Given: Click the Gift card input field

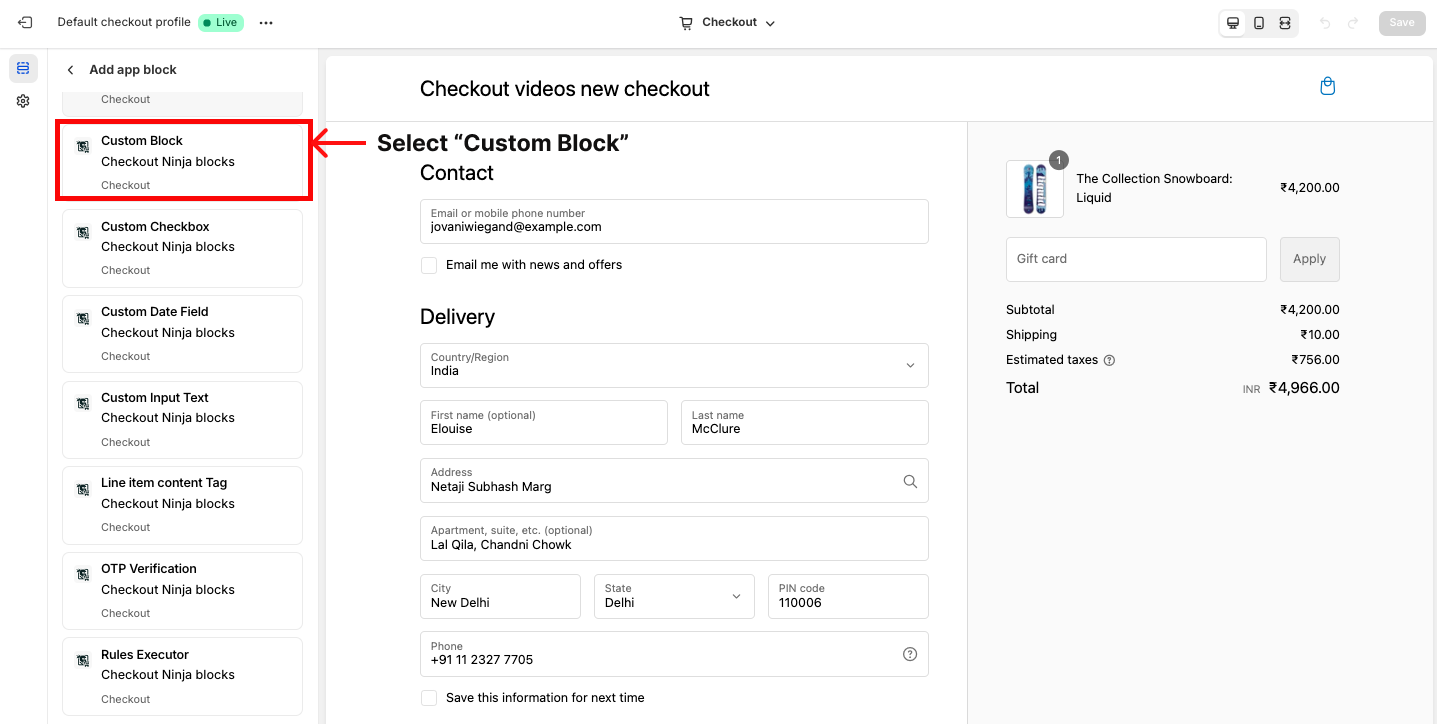Looking at the screenshot, I should (x=1135, y=259).
